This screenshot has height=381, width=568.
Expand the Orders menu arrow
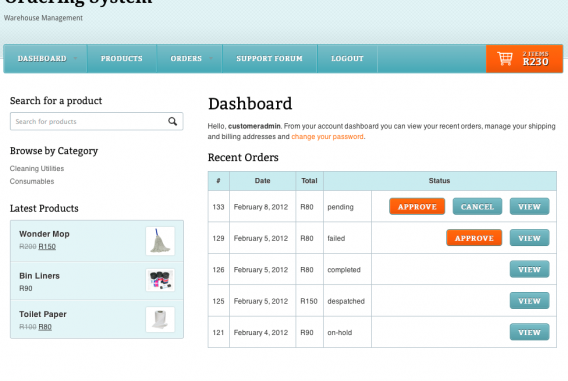[211, 58]
